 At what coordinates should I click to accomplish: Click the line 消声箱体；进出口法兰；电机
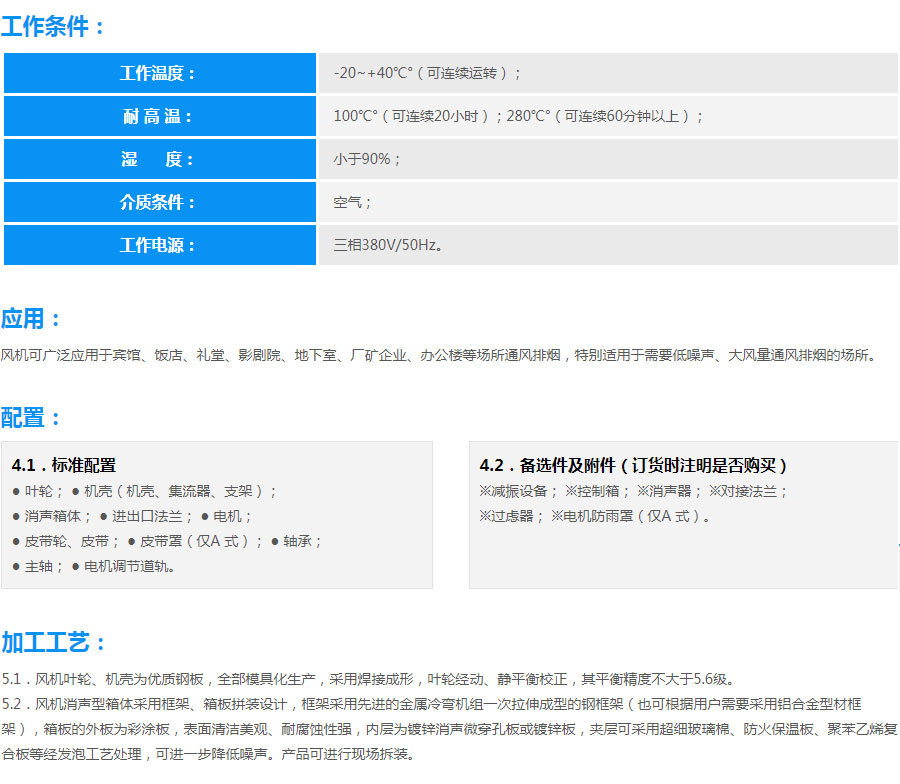click(132, 517)
